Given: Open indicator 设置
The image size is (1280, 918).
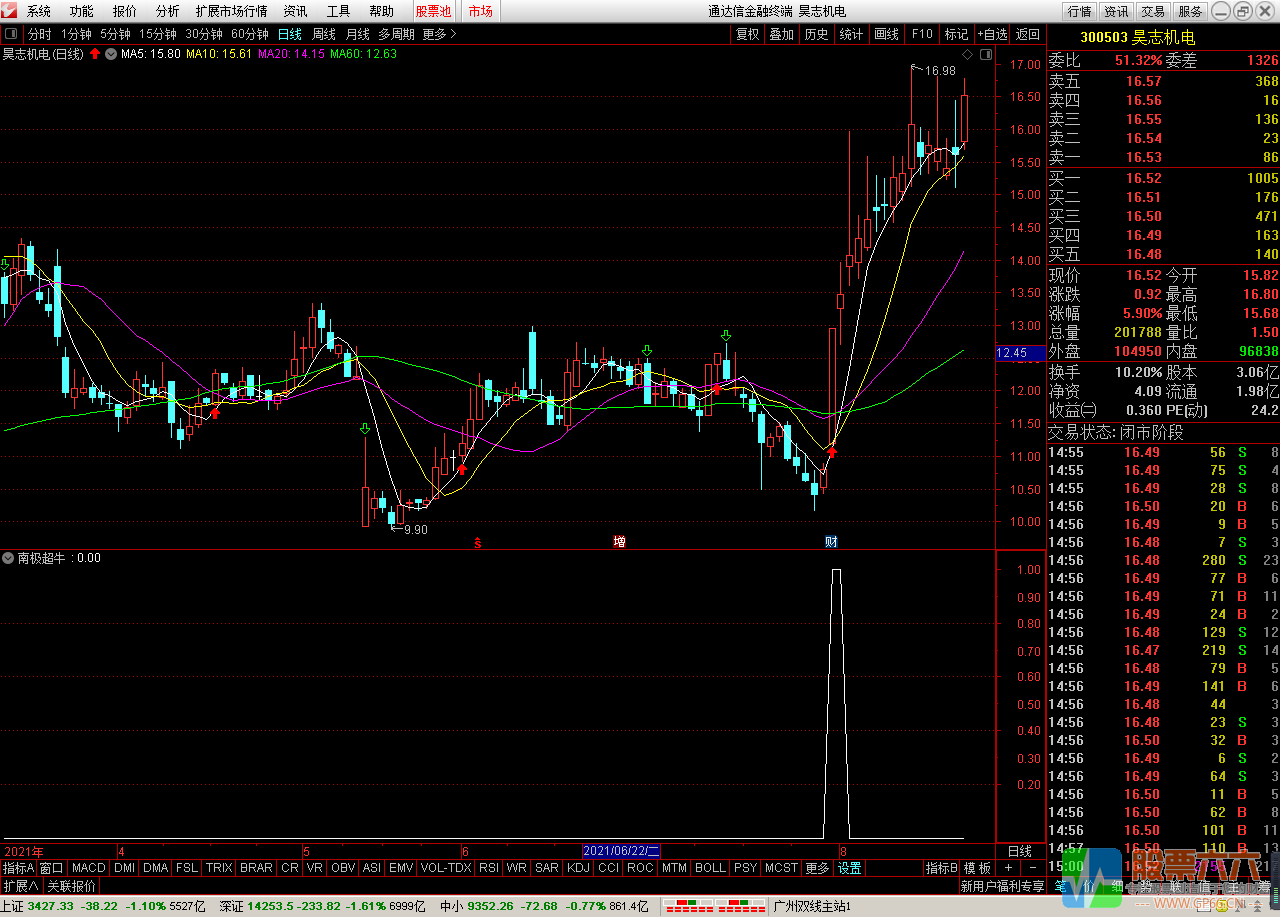Looking at the screenshot, I should [850, 868].
